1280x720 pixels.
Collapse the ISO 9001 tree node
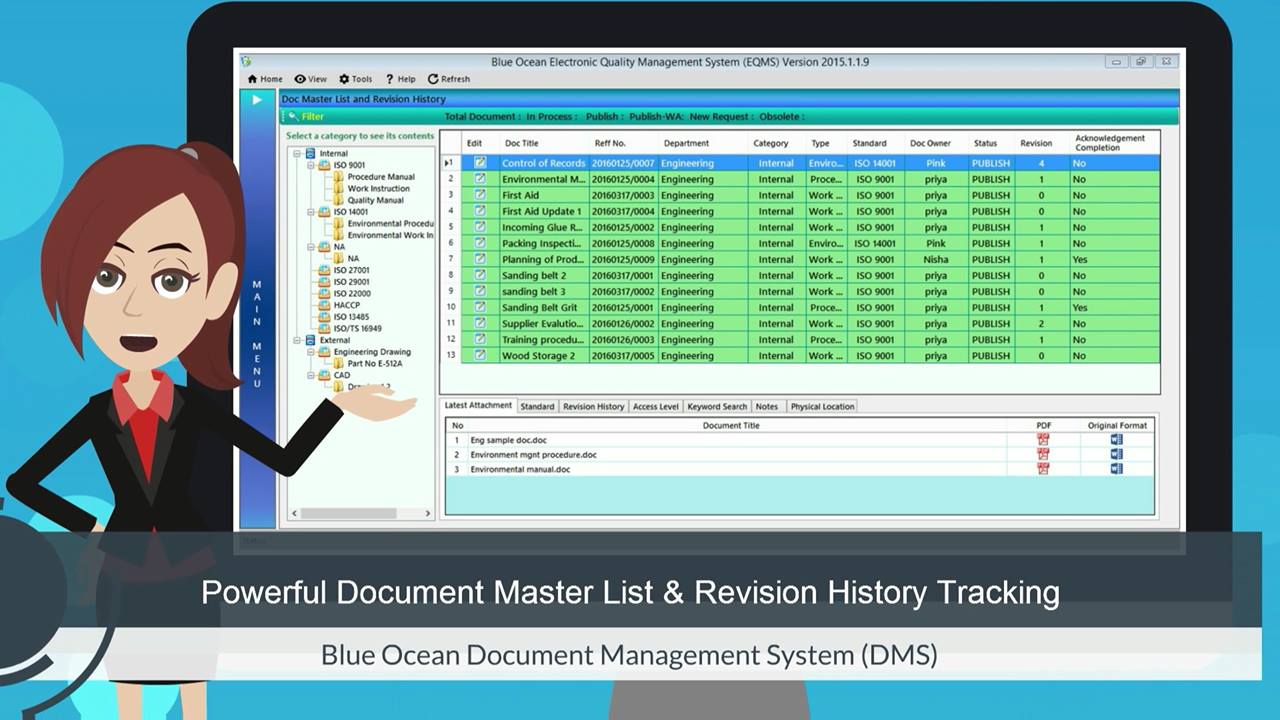tap(311, 165)
